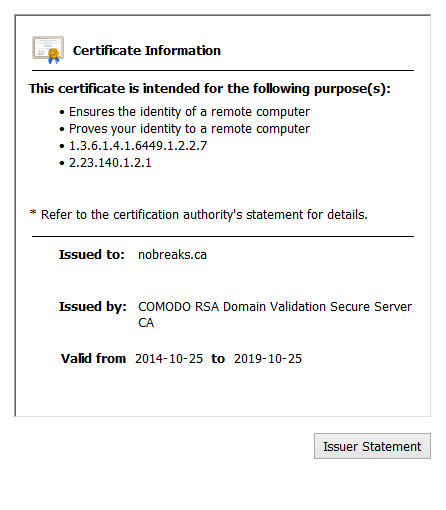
Task: Select the OID 1.3.6.1.4.1.6449.1.2.2.7 entry
Action: [138, 146]
